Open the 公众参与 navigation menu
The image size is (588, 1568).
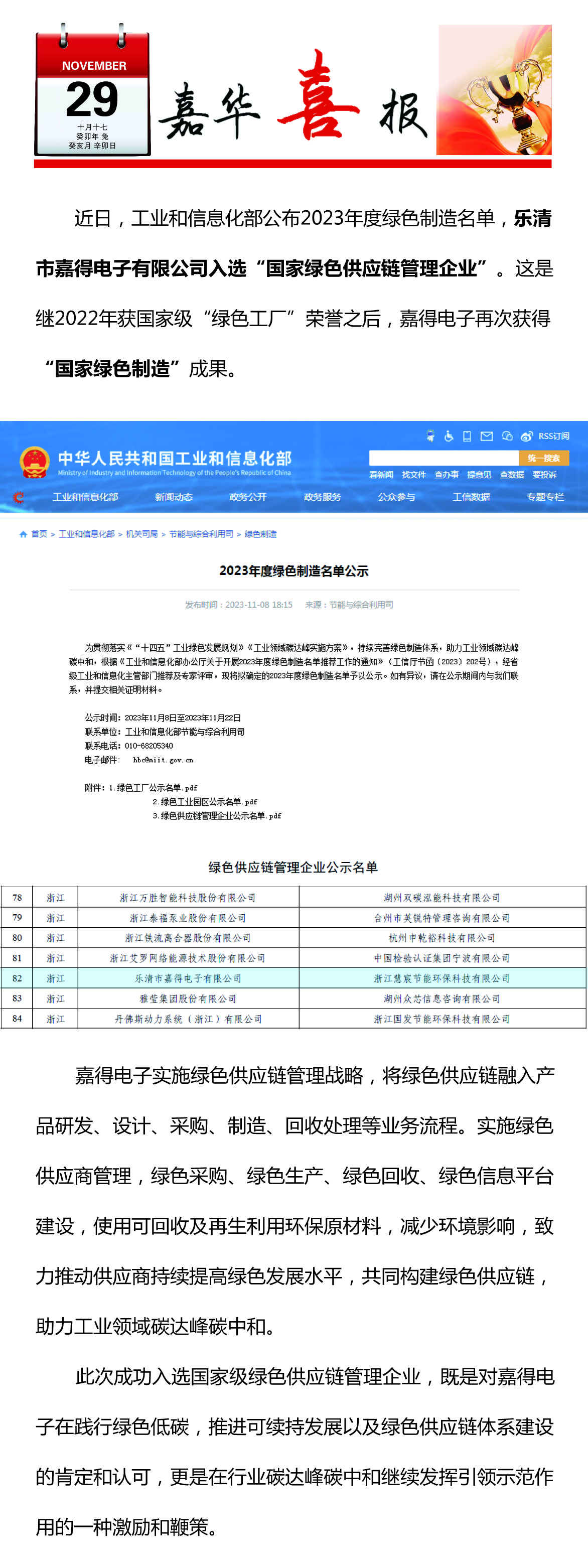coord(396,497)
